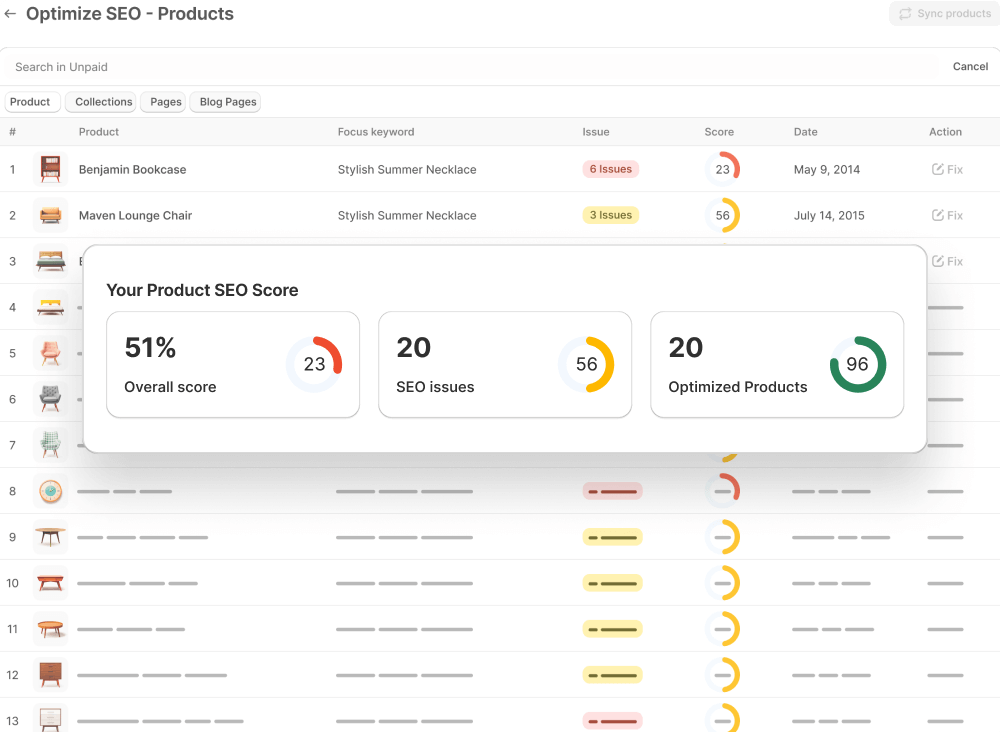
Task: Click the green 96 Optimized Products ring
Action: tap(857, 364)
